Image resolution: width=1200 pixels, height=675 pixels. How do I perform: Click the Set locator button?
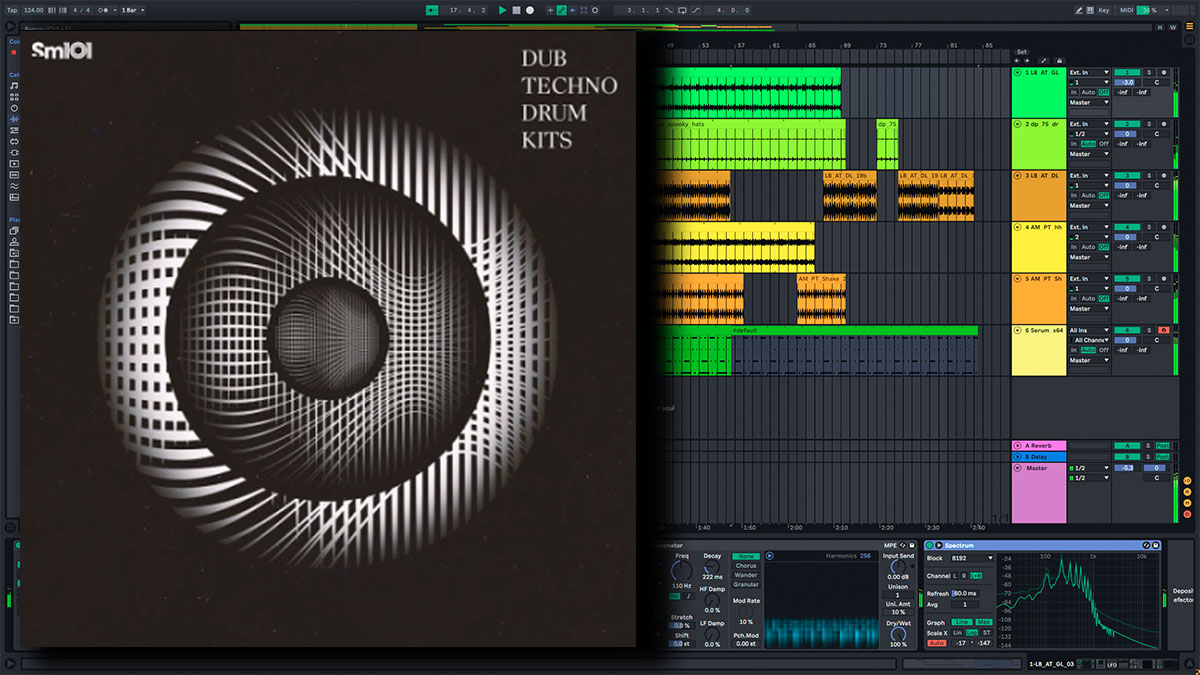pyautogui.click(x=1021, y=52)
